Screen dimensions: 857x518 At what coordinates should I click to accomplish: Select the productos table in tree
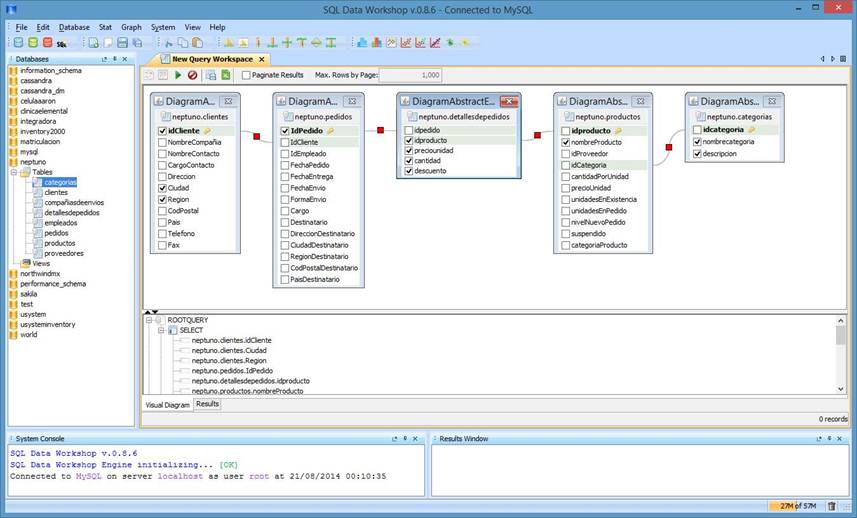tap(59, 243)
